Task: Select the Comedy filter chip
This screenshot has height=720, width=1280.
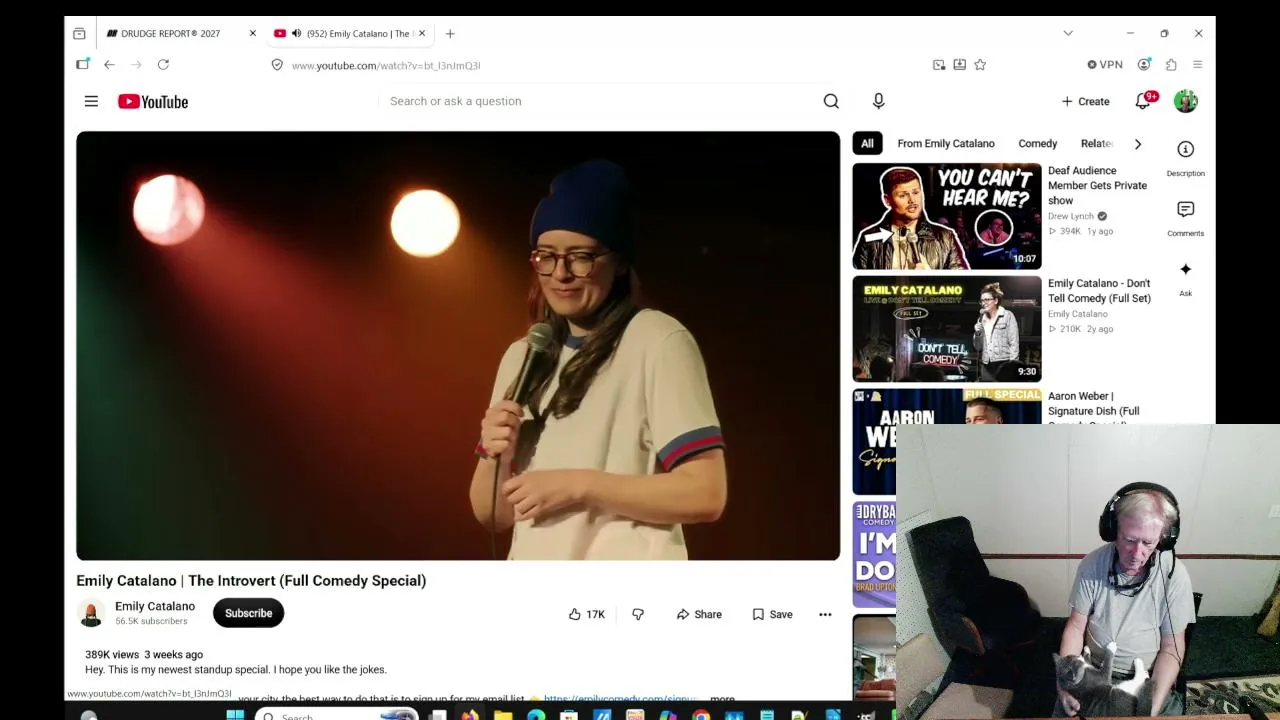Action: pos(1037,144)
